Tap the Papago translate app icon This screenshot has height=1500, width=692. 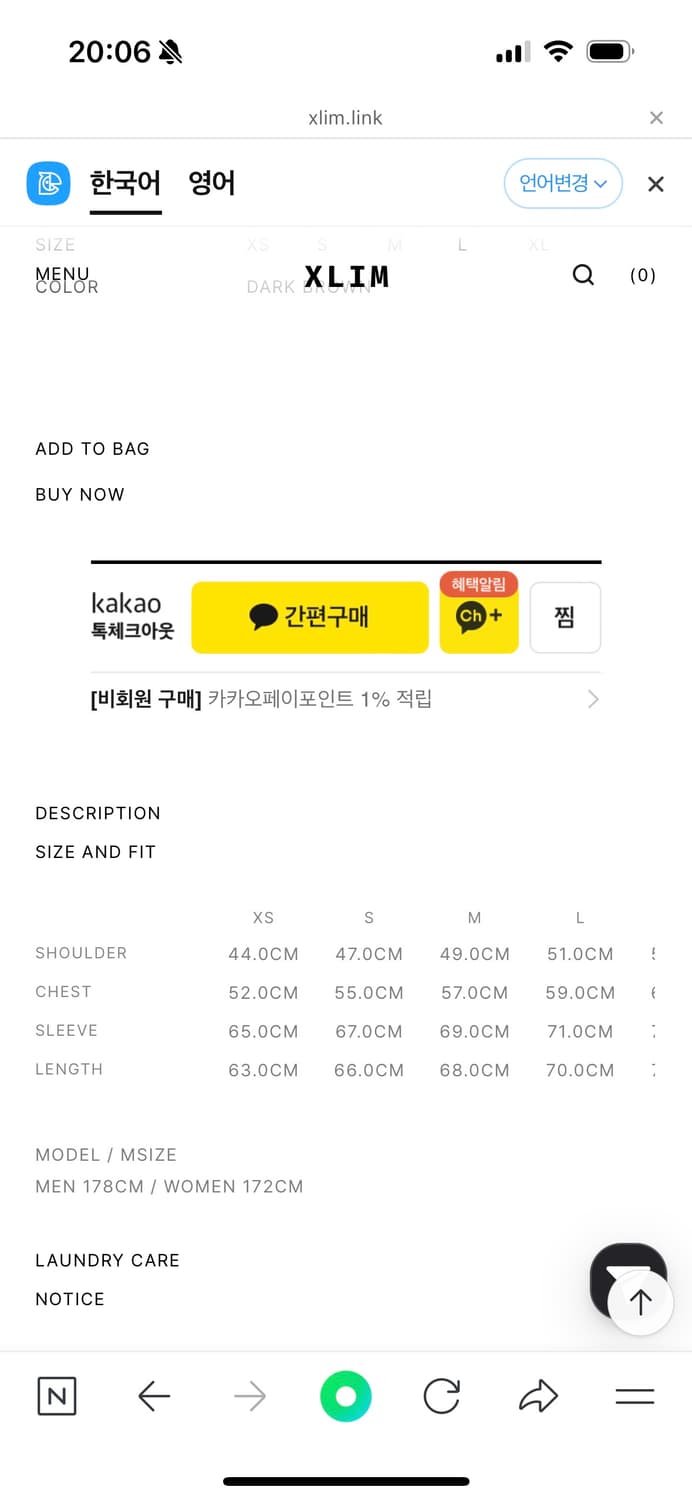pos(48,184)
